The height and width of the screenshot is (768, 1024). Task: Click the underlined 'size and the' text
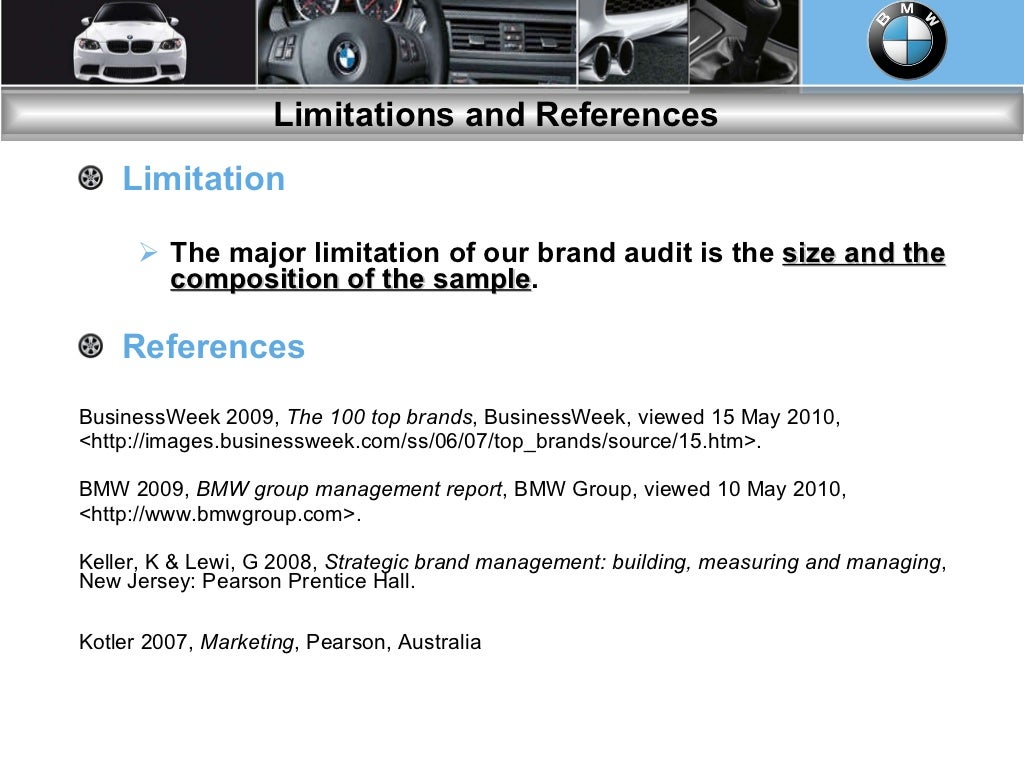tap(863, 253)
